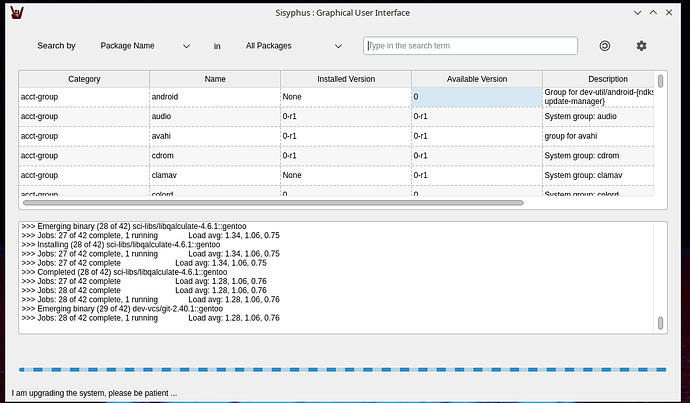Sort by the Category column header

[84, 79]
